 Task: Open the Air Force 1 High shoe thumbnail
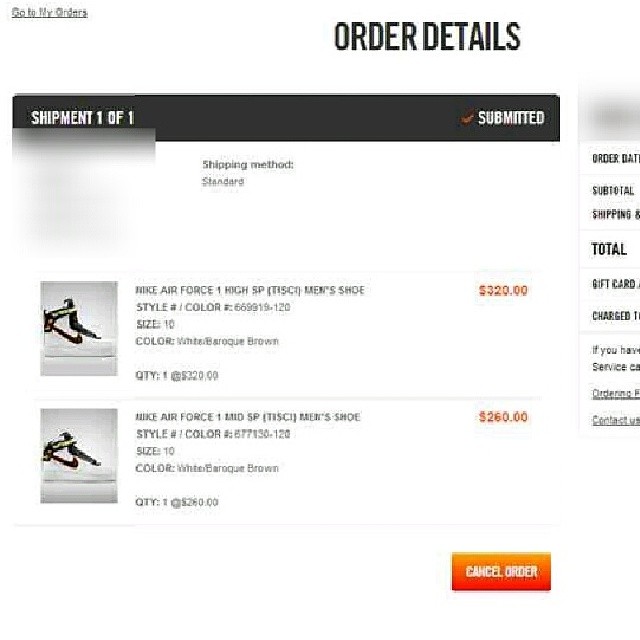click(79, 328)
